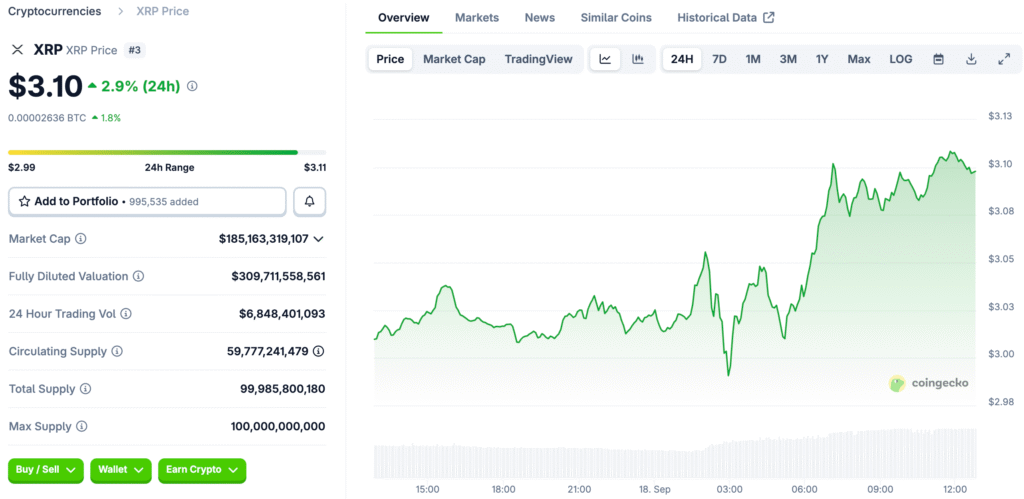Set chart range to 1Y
The height and width of the screenshot is (499, 1024).
[822, 59]
